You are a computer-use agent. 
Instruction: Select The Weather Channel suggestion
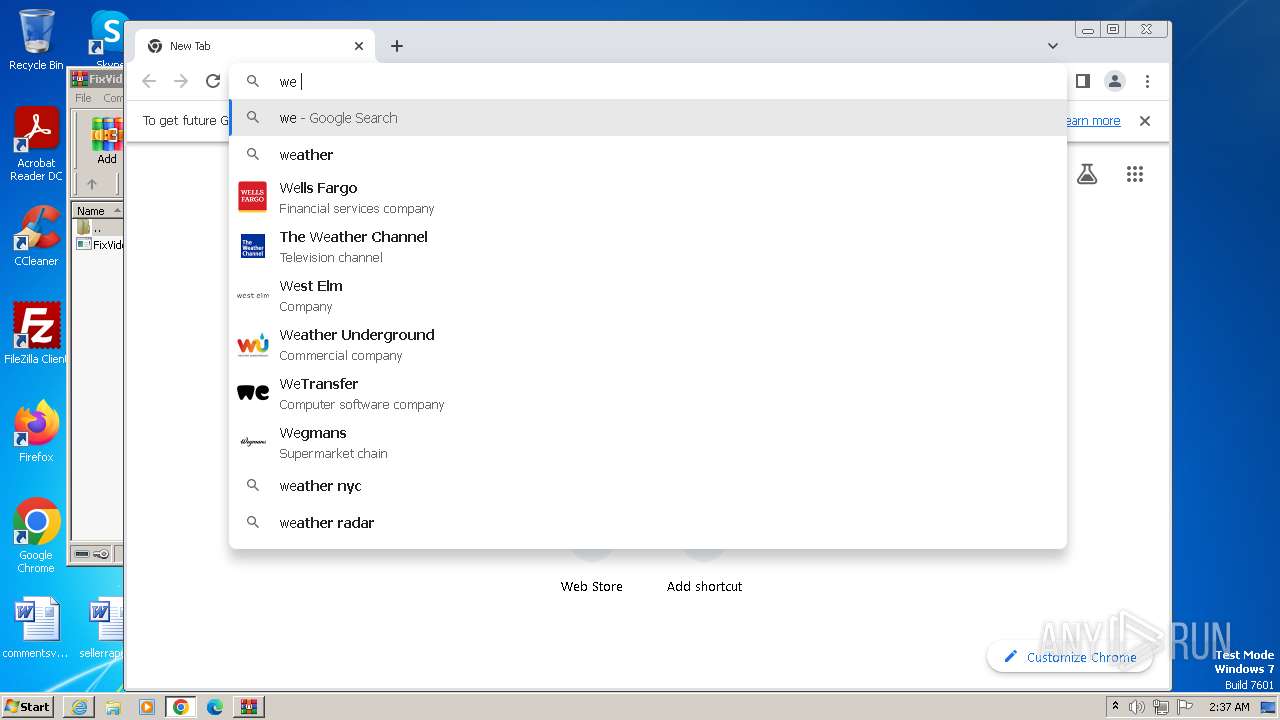click(x=648, y=246)
